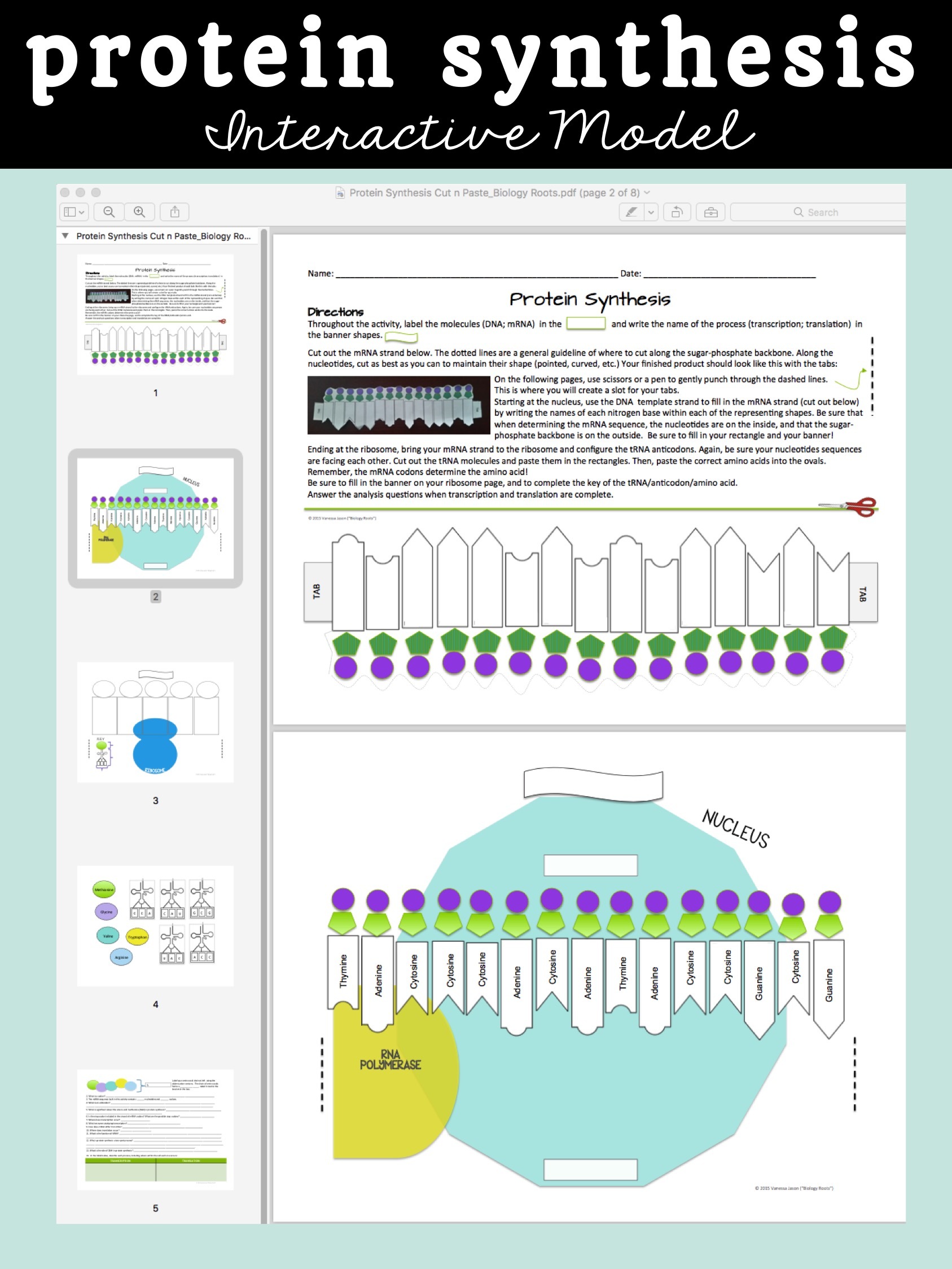Zoom out using the magnifier minus icon

click(109, 212)
